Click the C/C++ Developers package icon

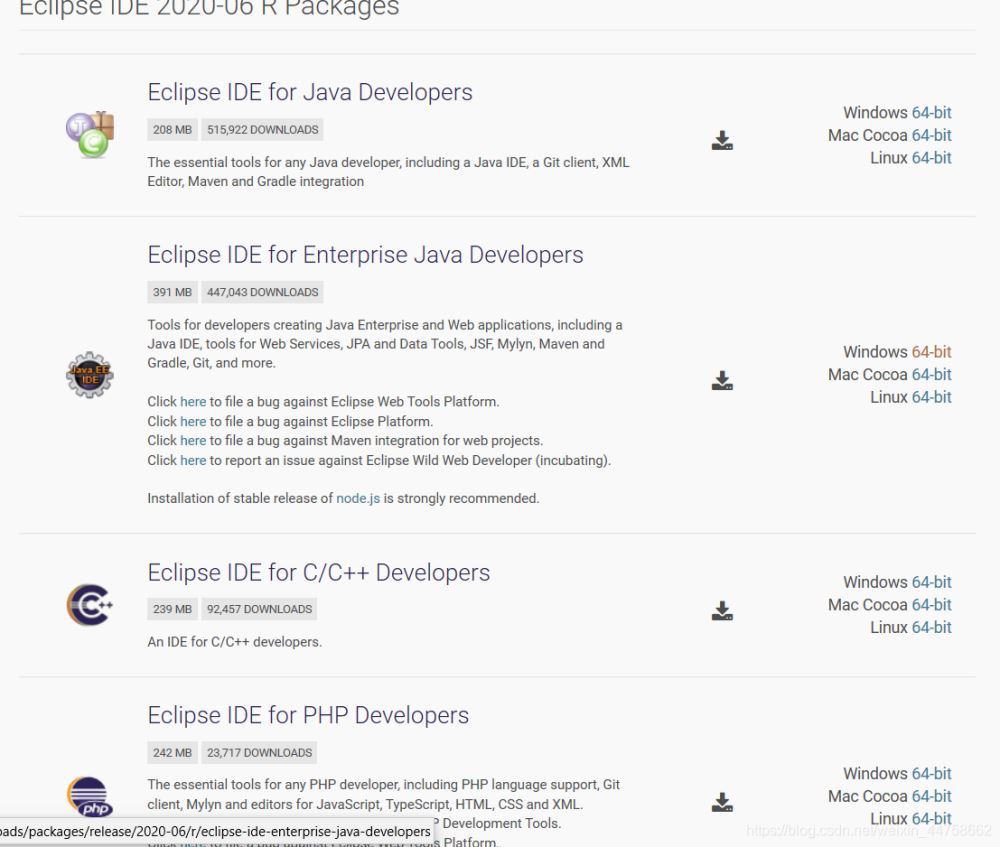[x=89, y=605]
